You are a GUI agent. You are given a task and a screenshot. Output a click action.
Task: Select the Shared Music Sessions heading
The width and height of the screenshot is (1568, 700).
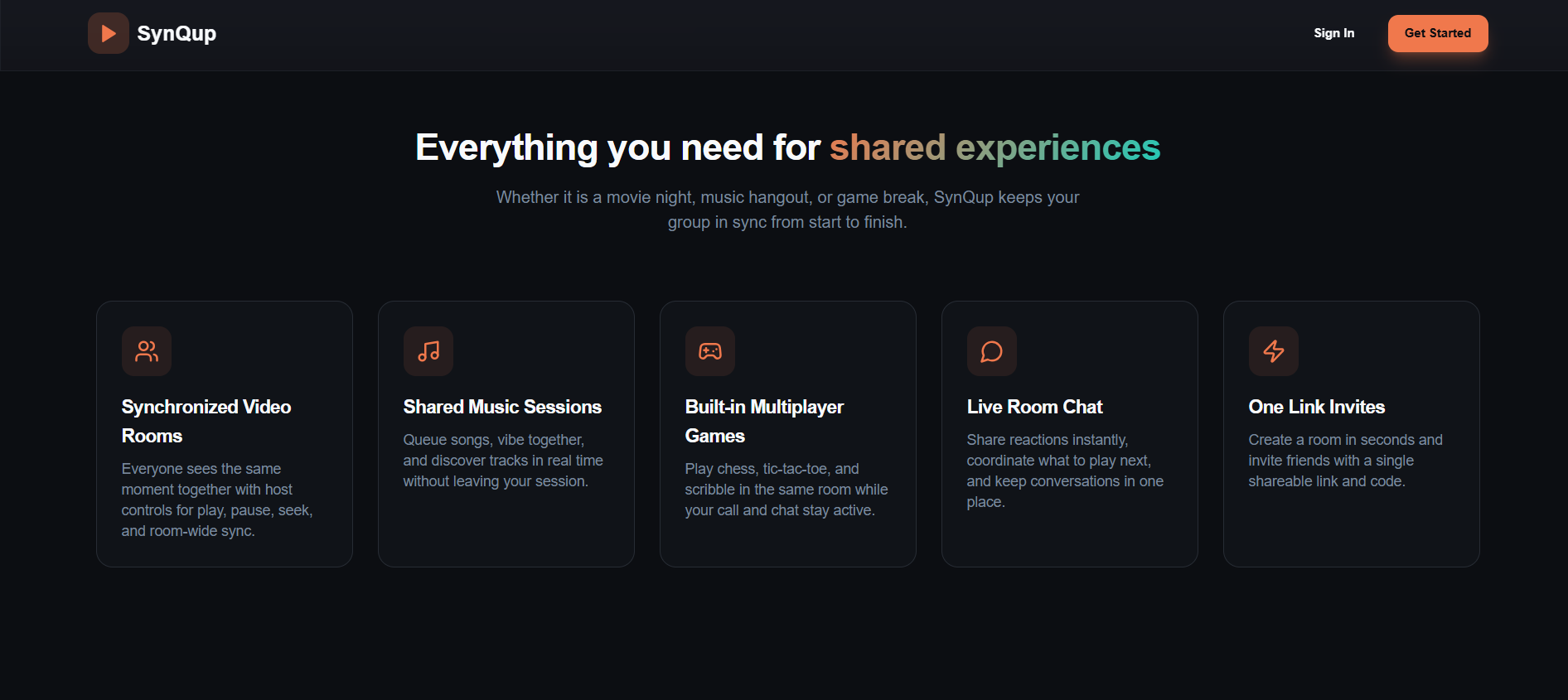502,407
